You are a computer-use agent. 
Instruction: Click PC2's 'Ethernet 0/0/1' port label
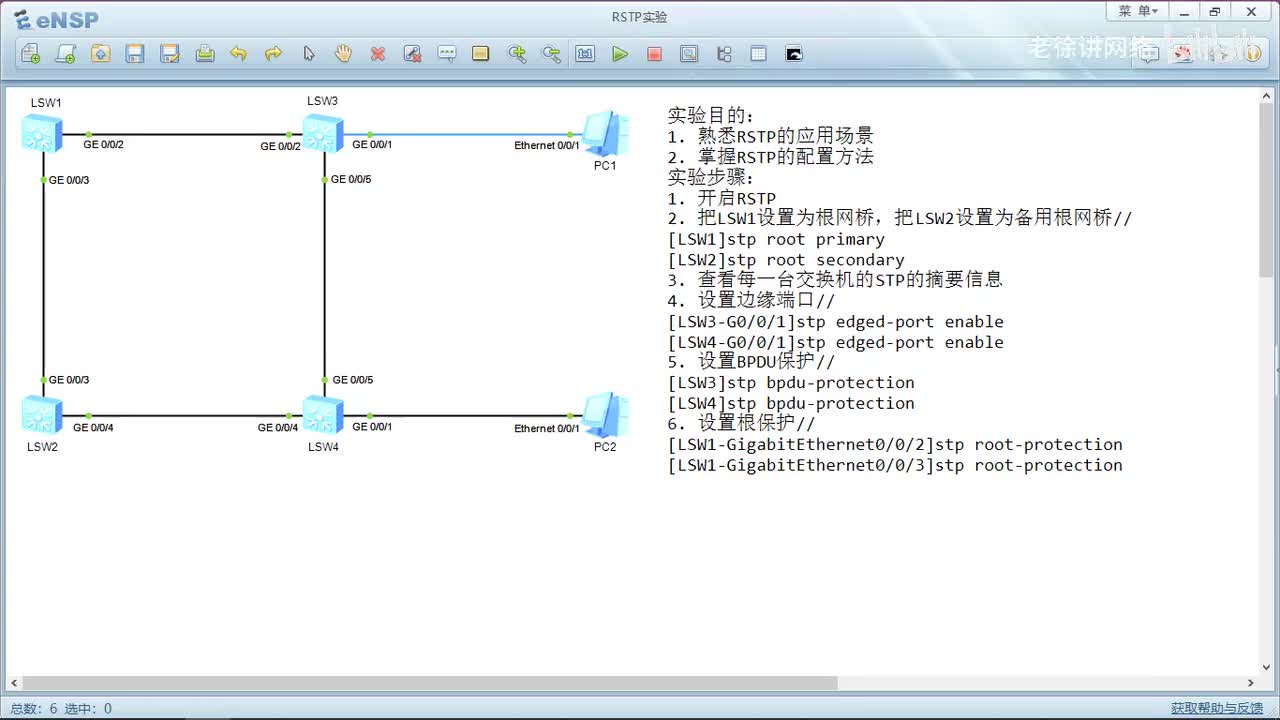tap(547, 429)
